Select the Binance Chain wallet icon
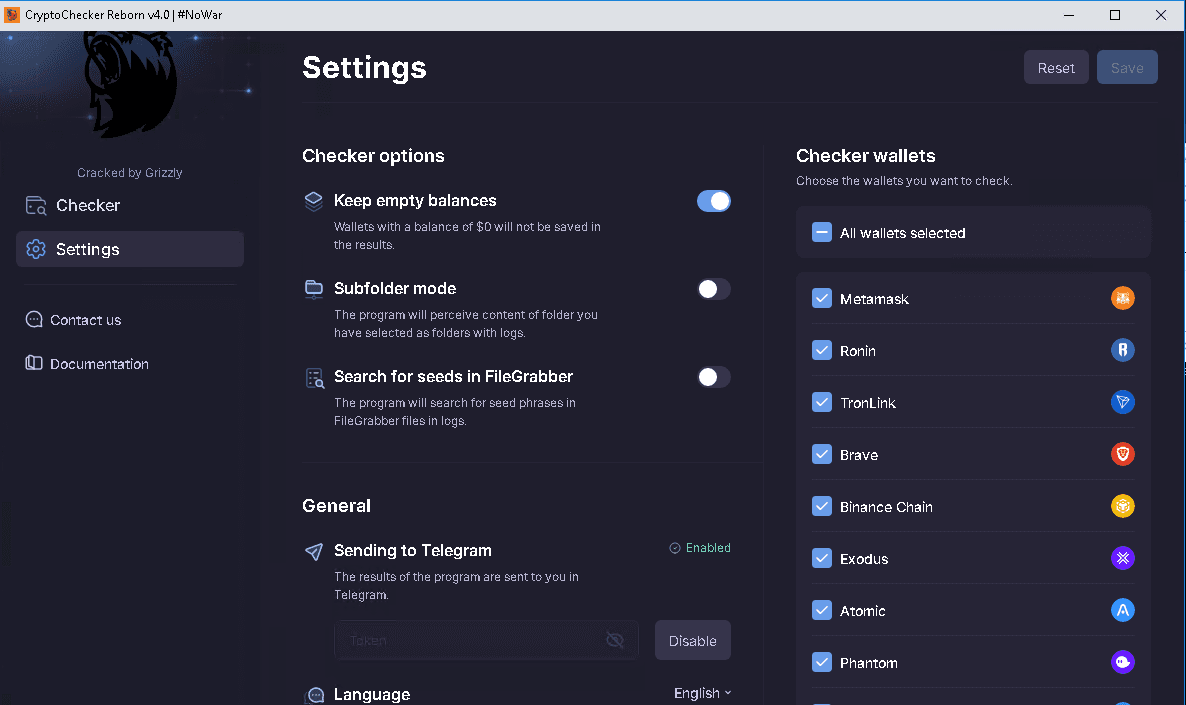This screenshot has width=1186, height=705. pos(1122,506)
